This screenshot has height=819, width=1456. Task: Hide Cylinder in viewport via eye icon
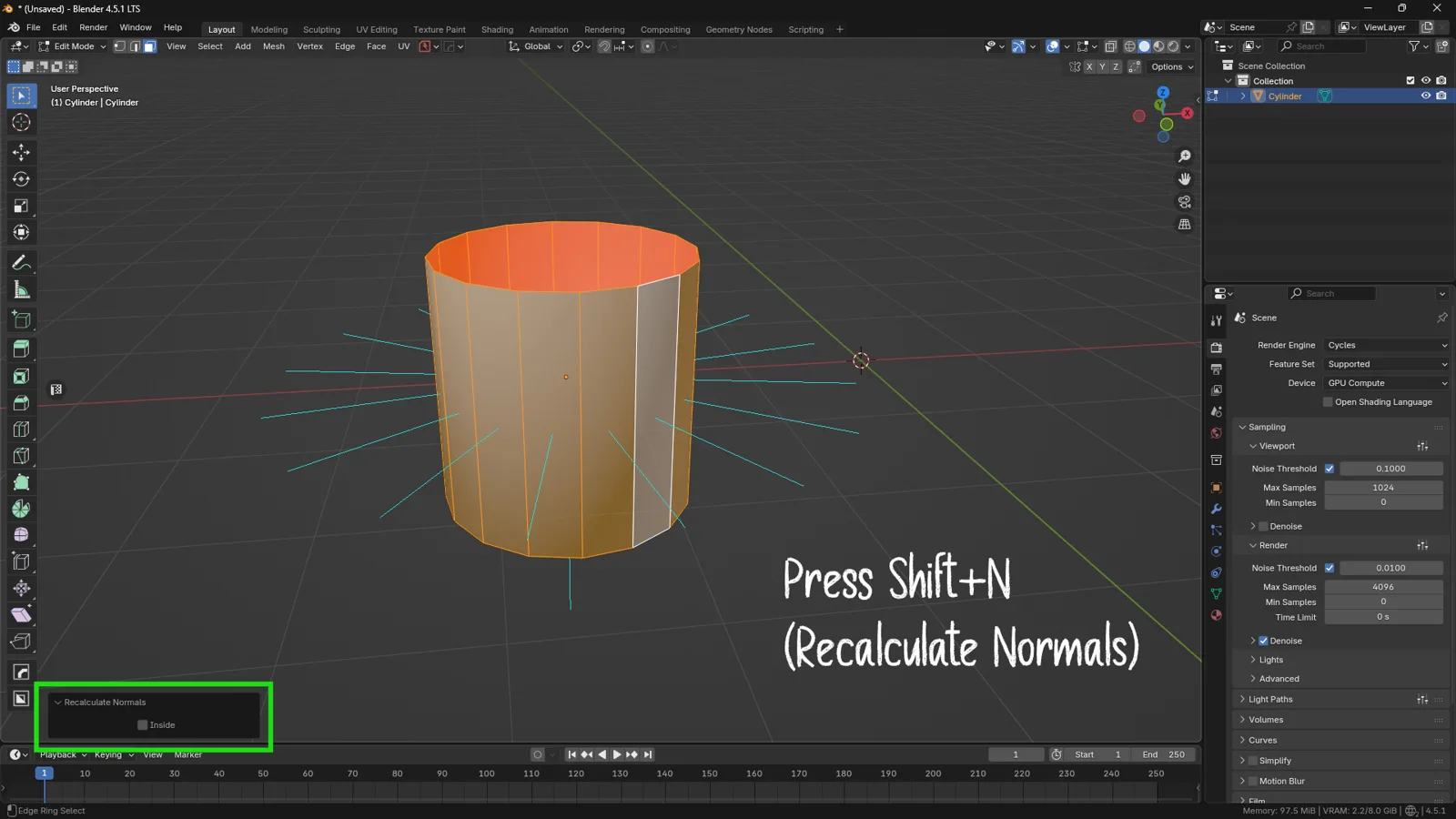(1426, 96)
